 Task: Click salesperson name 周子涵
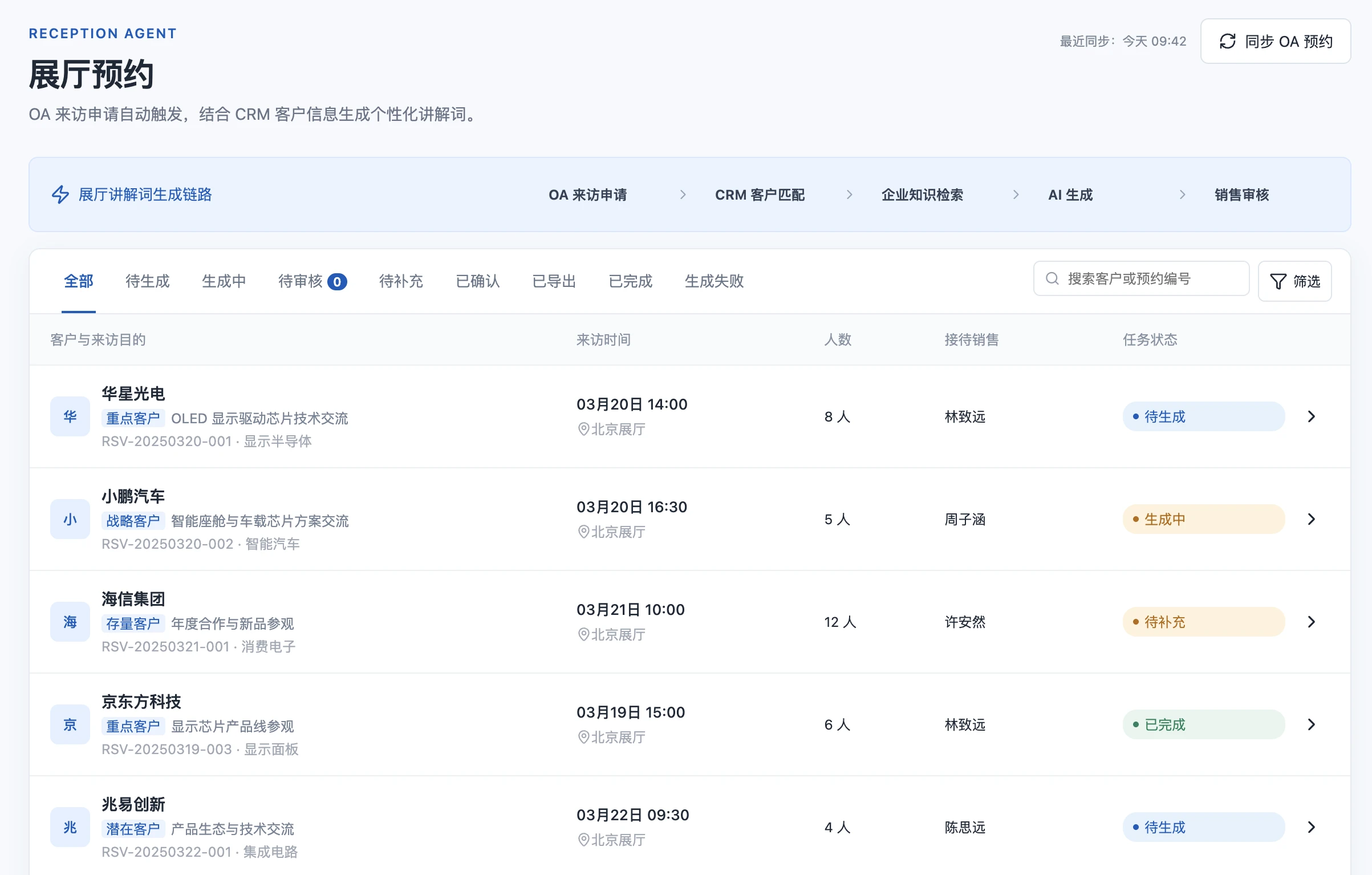965,520
